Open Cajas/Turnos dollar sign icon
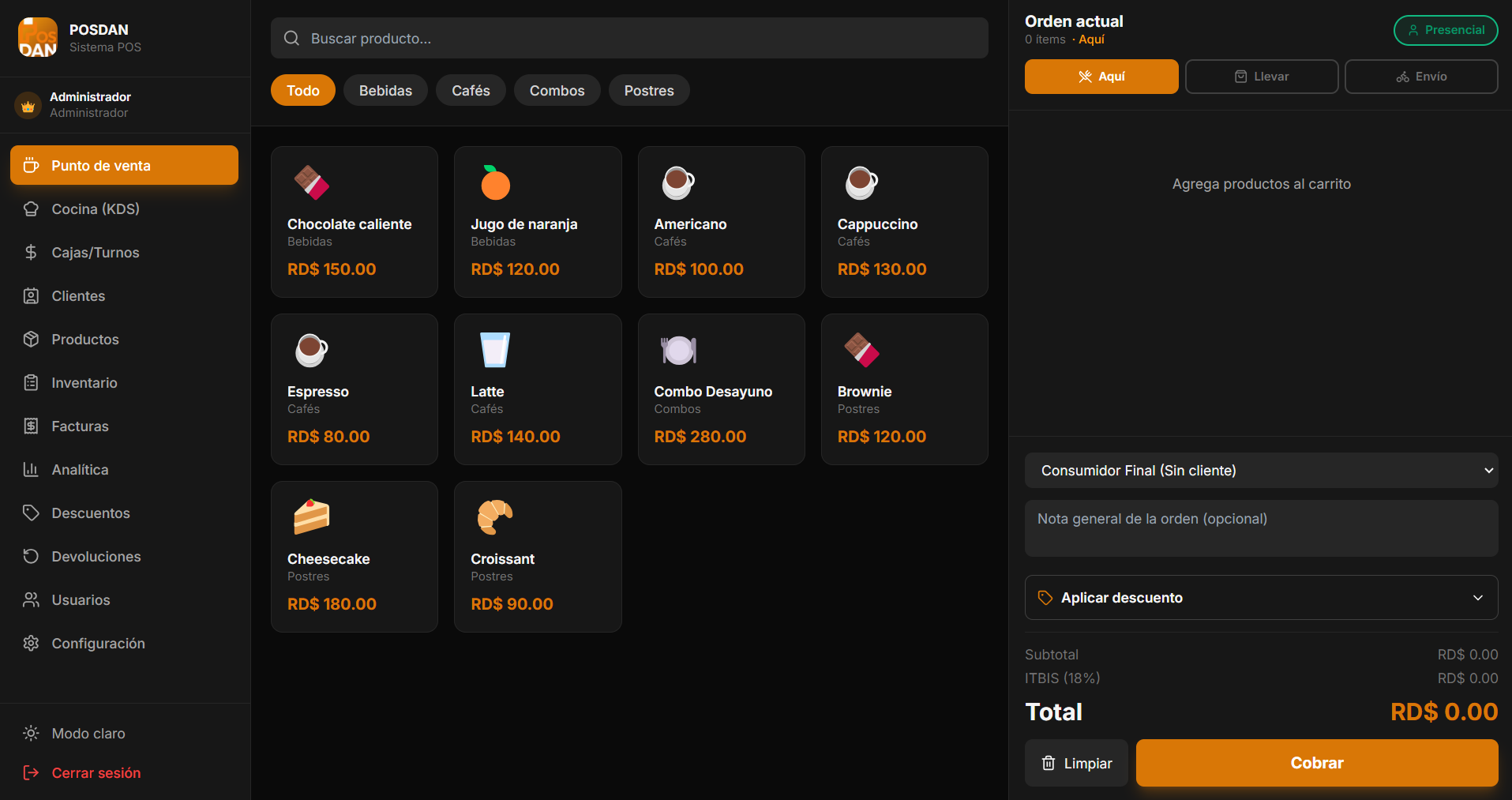The height and width of the screenshot is (800, 1512). pos(31,253)
